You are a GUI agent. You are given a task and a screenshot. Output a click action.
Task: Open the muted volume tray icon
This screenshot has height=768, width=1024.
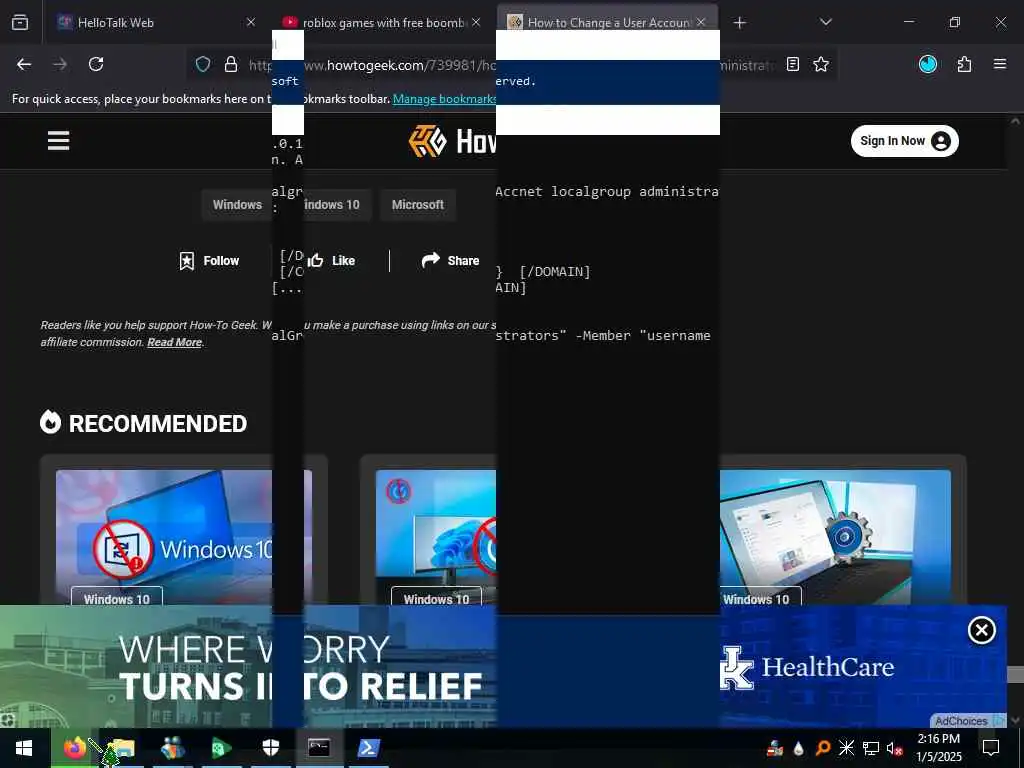pyautogui.click(x=894, y=748)
